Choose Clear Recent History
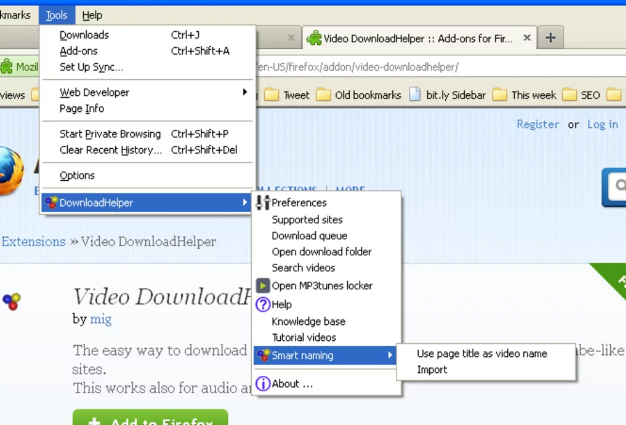Viewport: 626px width, 425px height. click(x=148, y=150)
